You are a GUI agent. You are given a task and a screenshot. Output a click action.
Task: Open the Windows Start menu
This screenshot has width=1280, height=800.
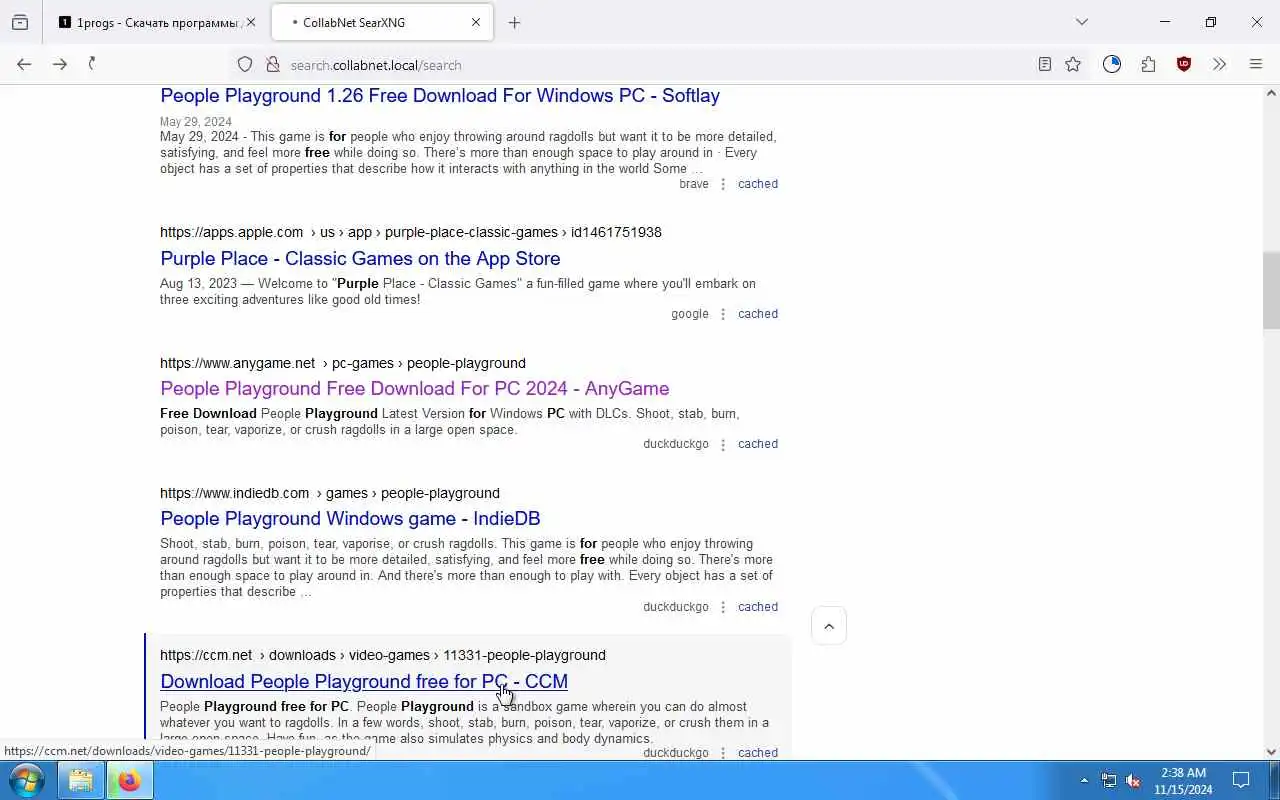pos(26,780)
